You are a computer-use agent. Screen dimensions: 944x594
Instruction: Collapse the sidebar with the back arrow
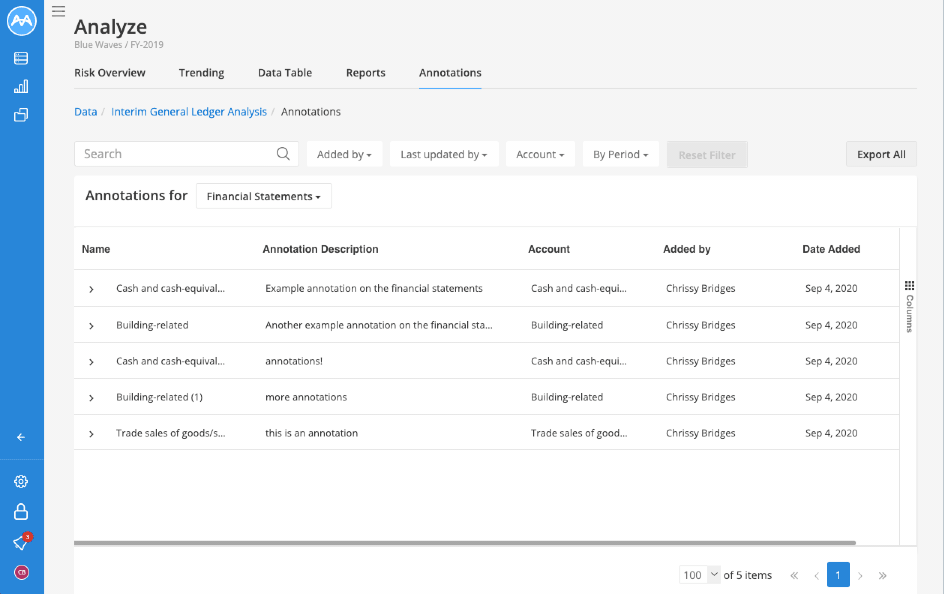(x=20, y=437)
